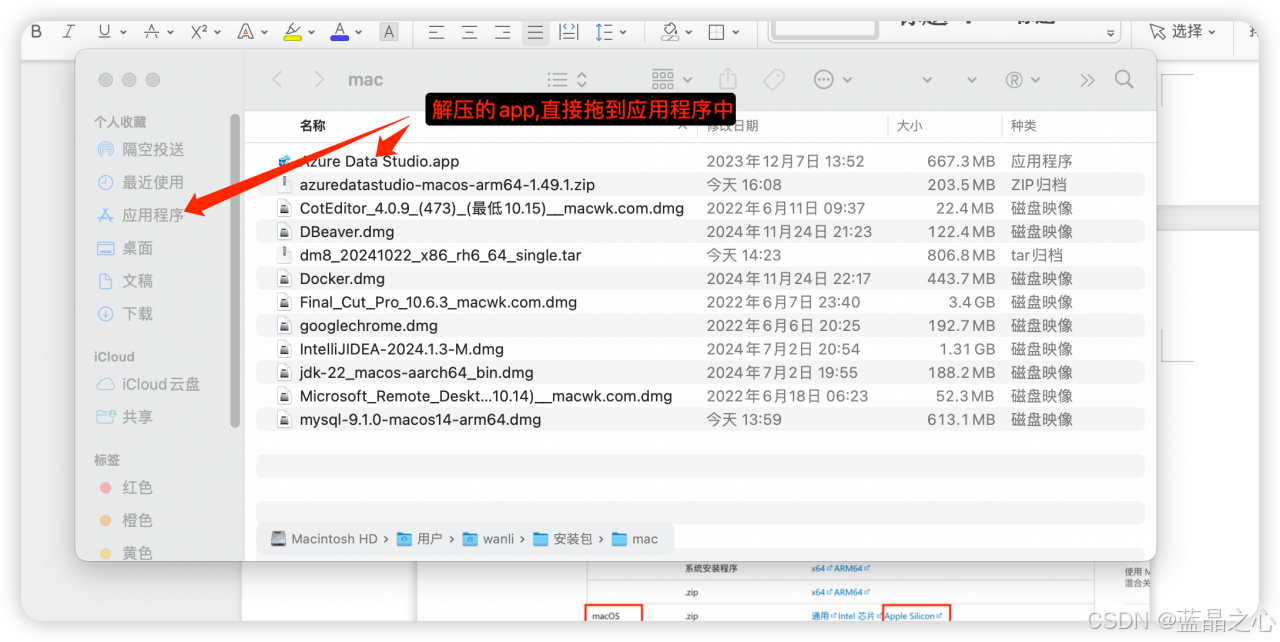1280x642 pixels.
Task: Click the Finder edit tags icon
Action: point(773,80)
